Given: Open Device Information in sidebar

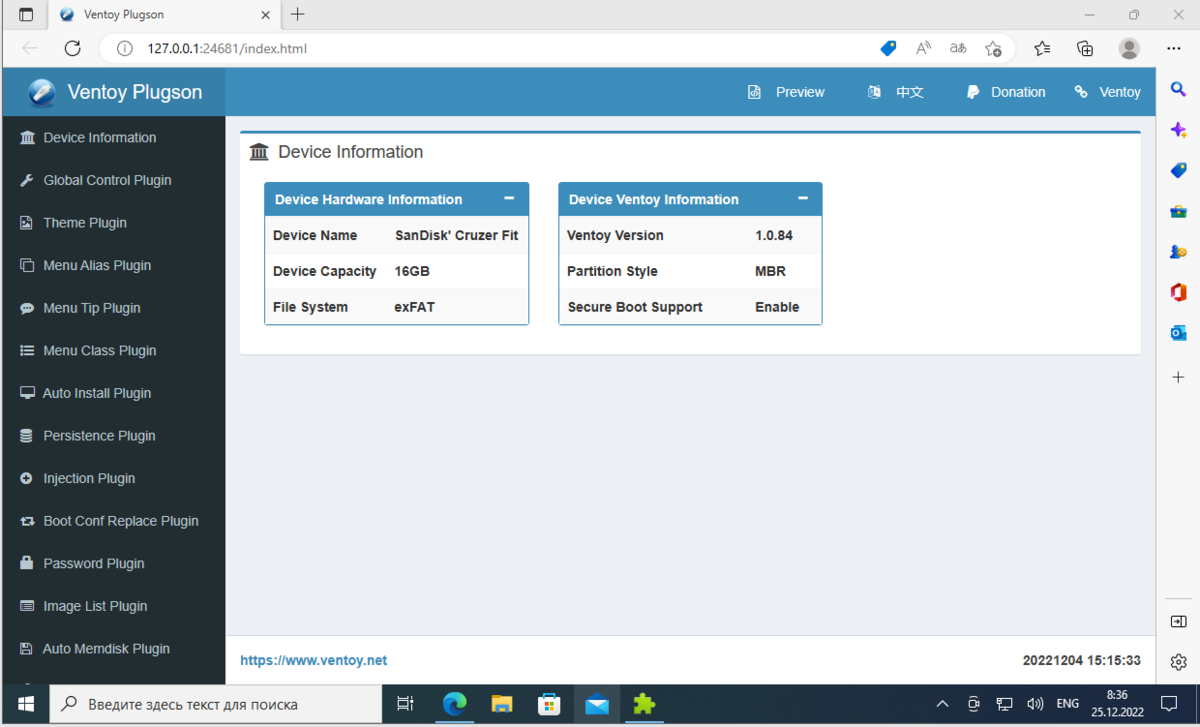Looking at the screenshot, I should point(112,138).
